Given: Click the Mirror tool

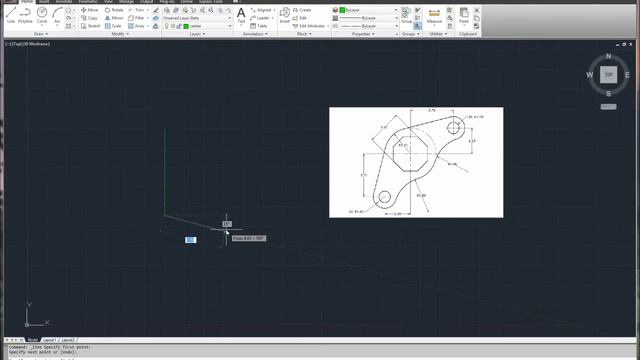Looking at the screenshot, I should [x=114, y=18].
